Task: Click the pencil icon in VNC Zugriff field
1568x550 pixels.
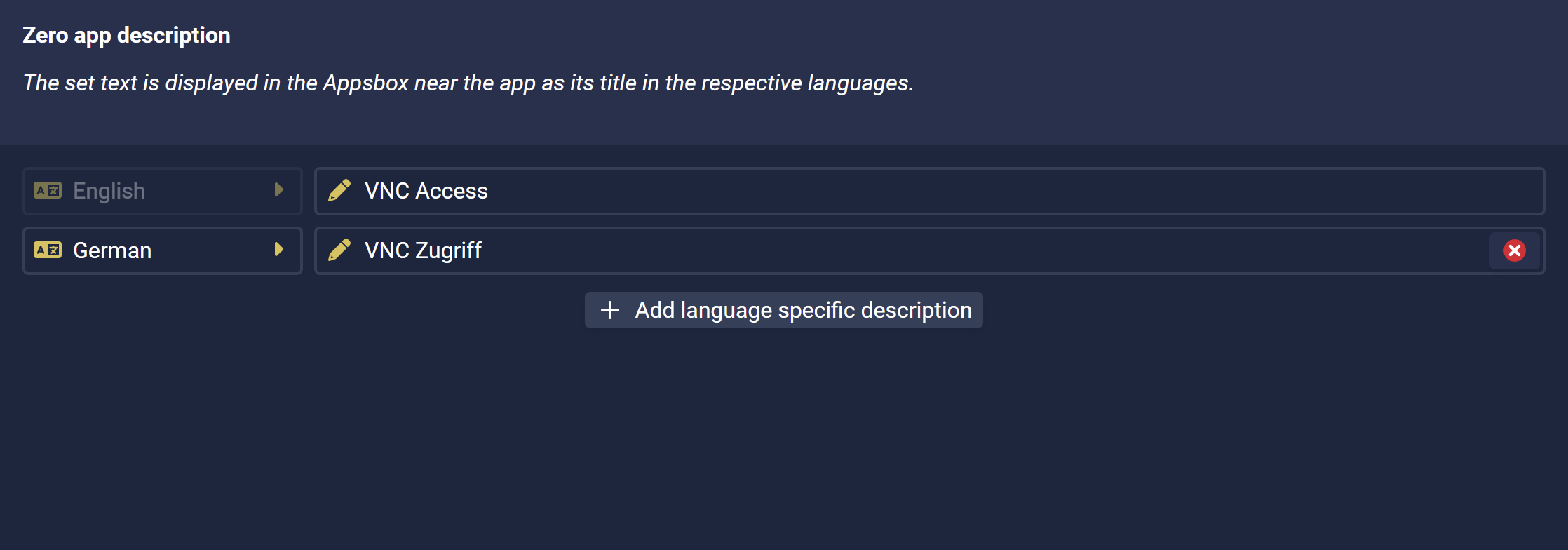Action: point(339,250)
